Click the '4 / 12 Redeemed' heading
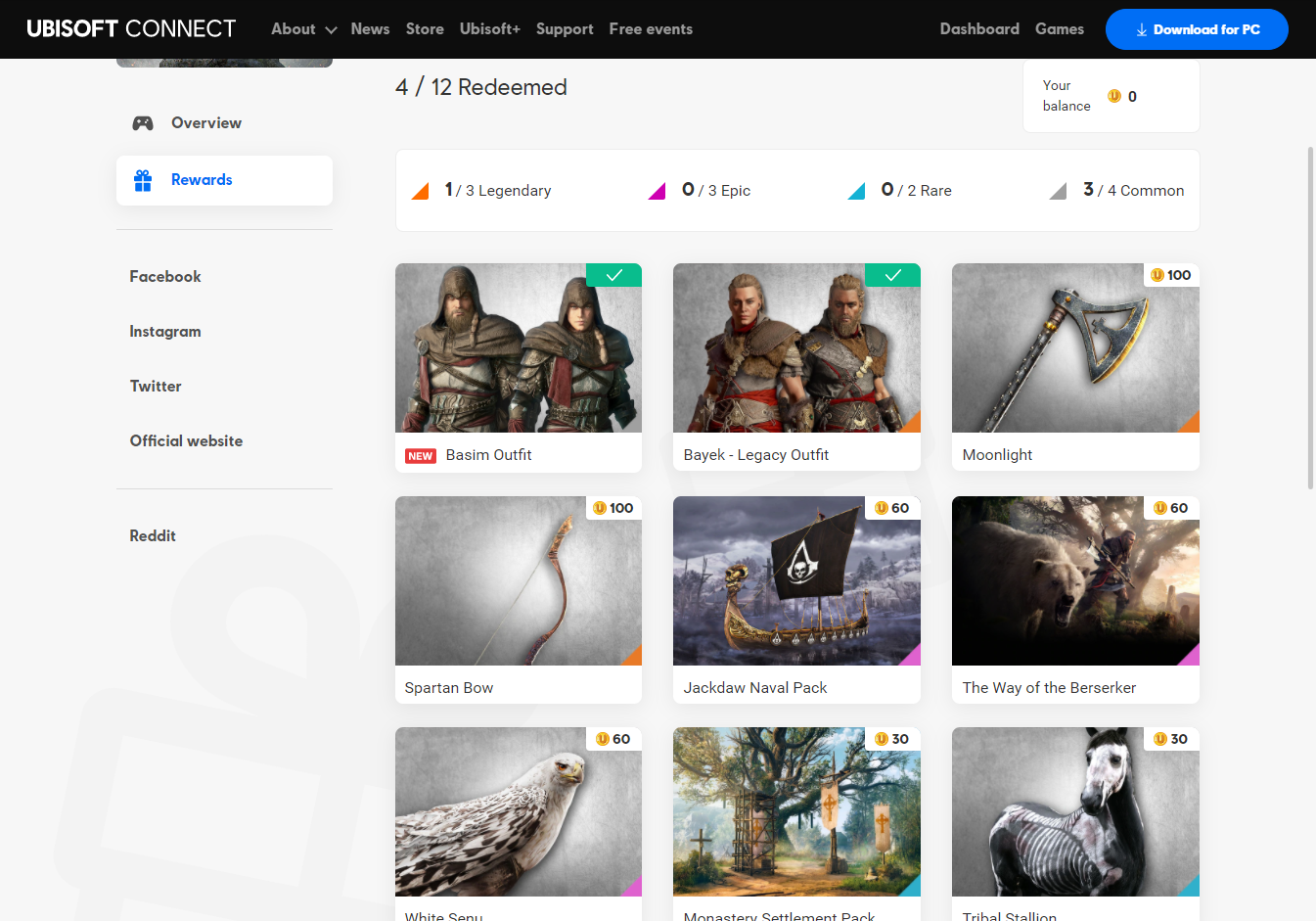The width and height of the screenshot is (1316, 921). pyautogui.click(x=481, y=87)
